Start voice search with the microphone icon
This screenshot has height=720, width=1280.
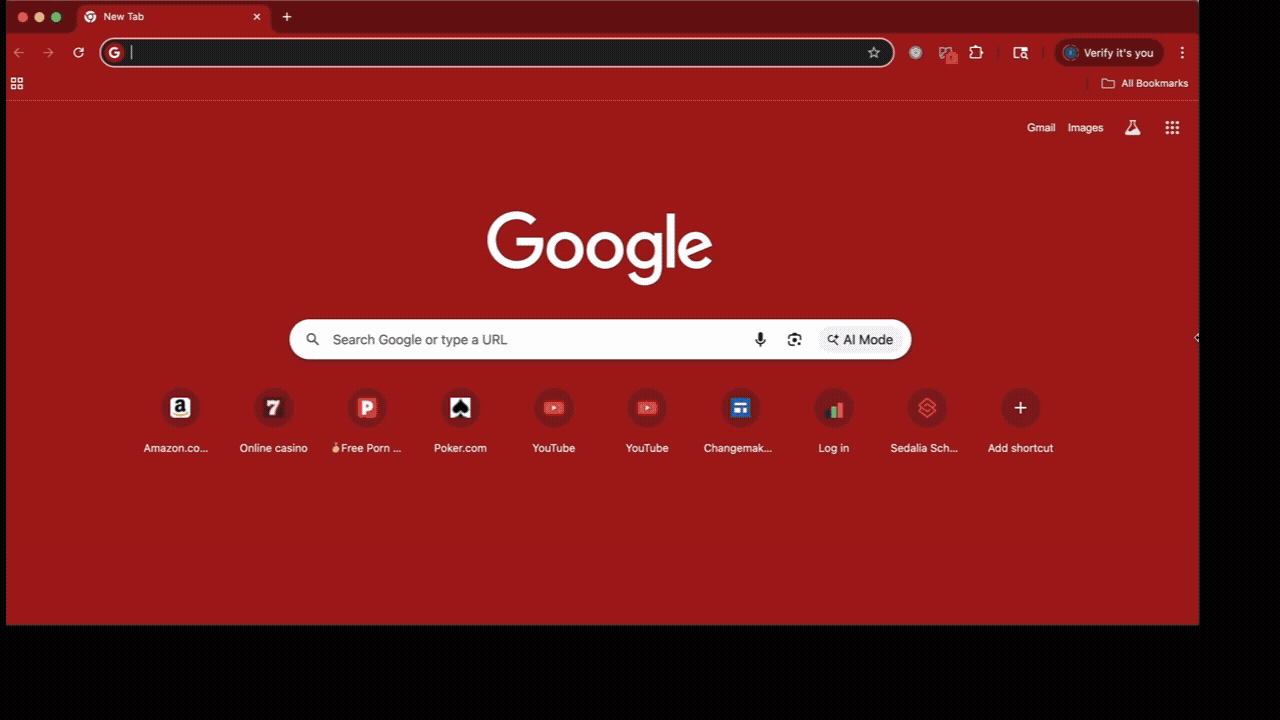coord(760,340)
